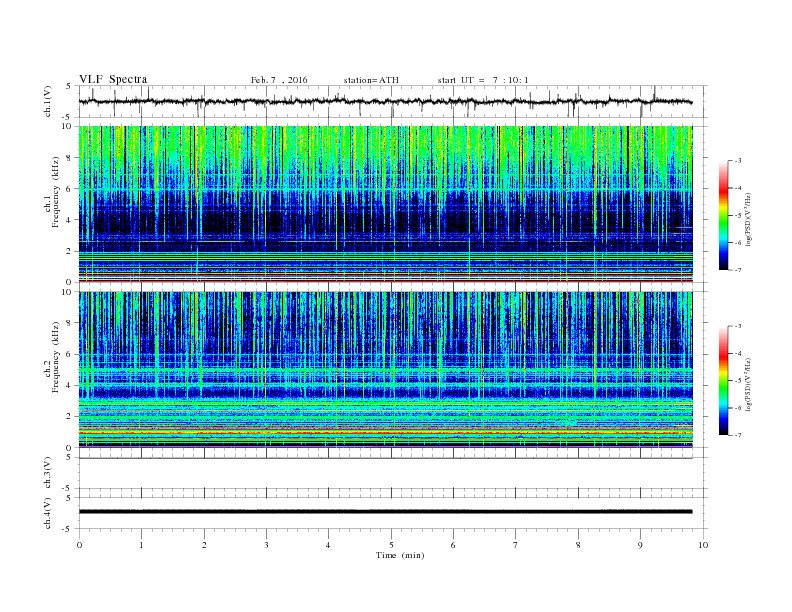
Task: Click the ch.4 thick black waveform trace
Action: tap(385, 512)
